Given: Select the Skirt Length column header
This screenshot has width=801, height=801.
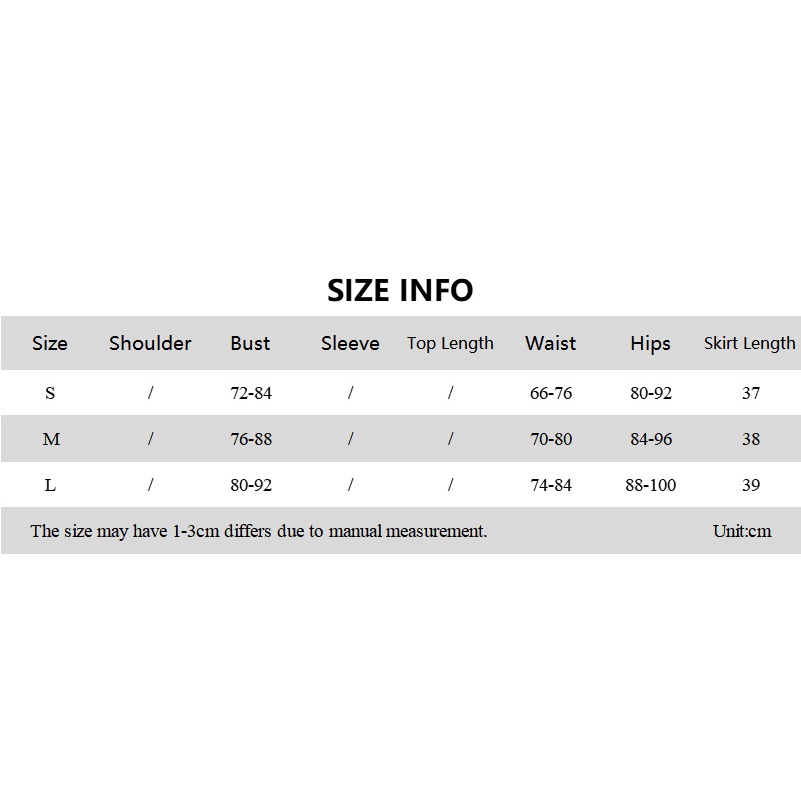Looking at the screenshot, I should (749, 343).
